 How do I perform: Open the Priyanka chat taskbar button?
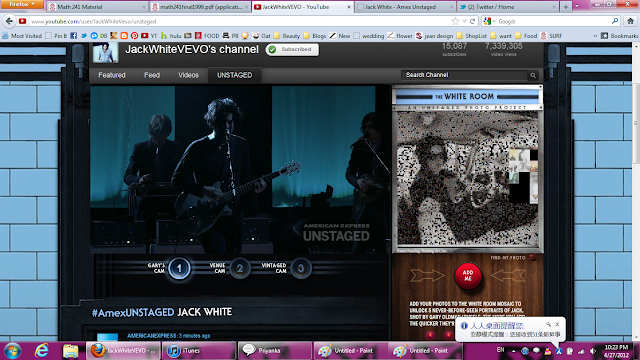click(x=275, y=351)
